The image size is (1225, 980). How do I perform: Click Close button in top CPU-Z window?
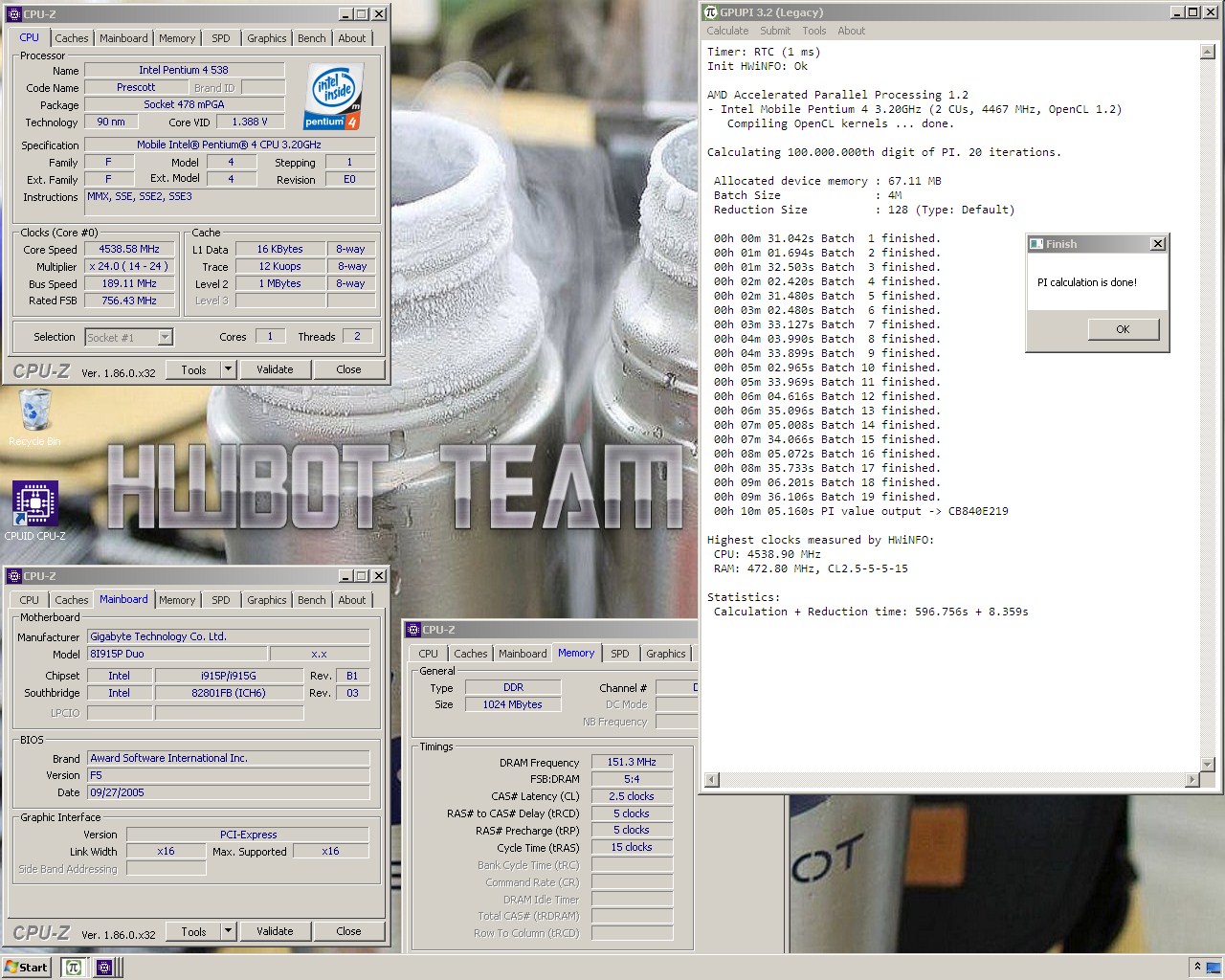[348, 369]
